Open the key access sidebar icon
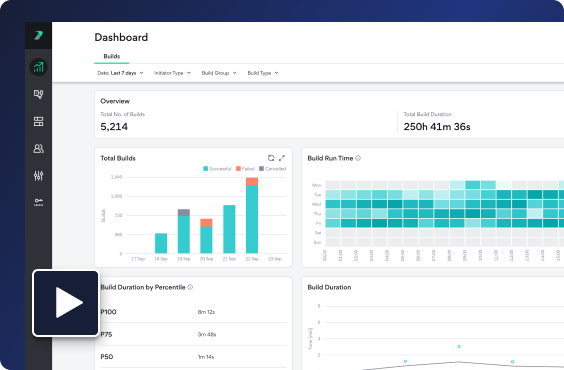Image resolution: width=564 pixels, height=370 pixels. coord(38,202)
